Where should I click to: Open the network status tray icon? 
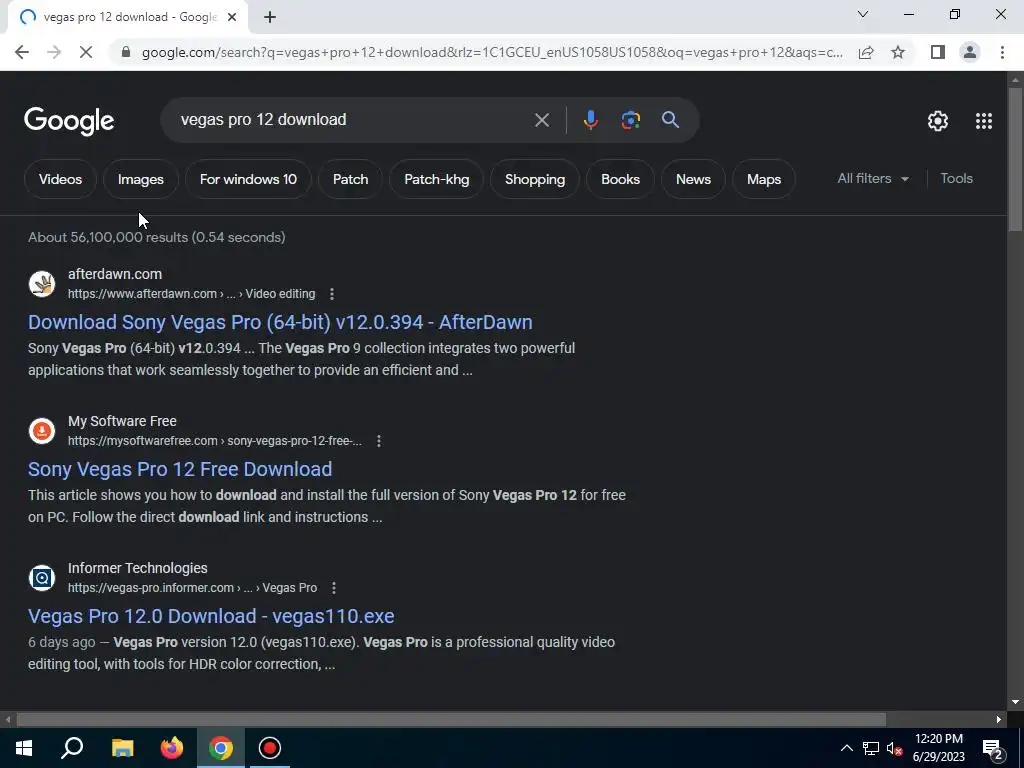871,748
